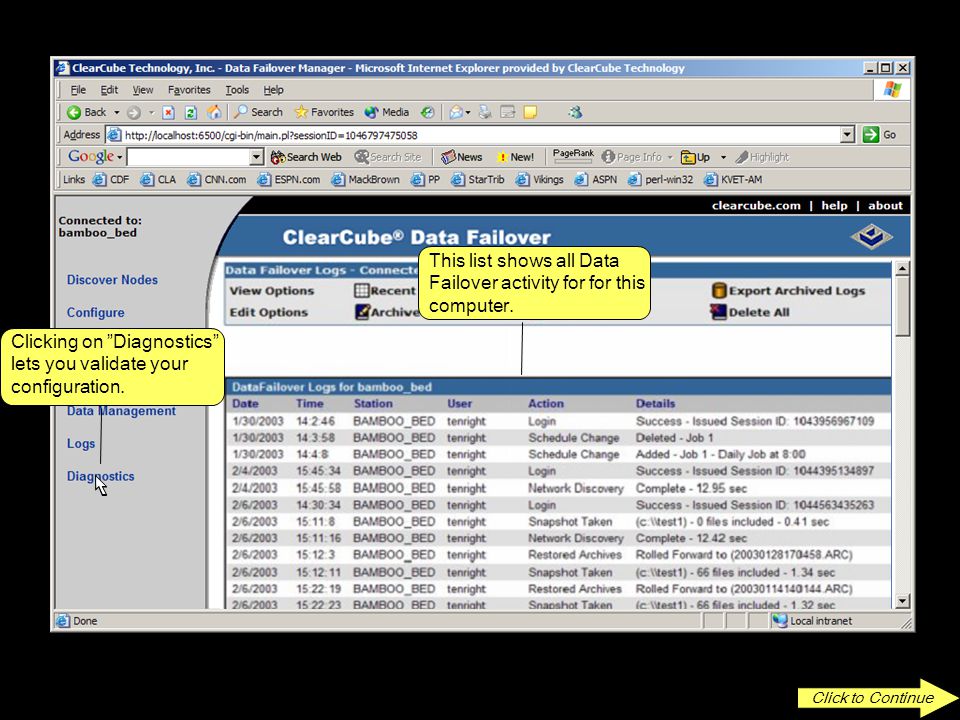Viewport: 960px width, 720px height.
Task: Open the Help menu
Action: (x=273, y=90)
